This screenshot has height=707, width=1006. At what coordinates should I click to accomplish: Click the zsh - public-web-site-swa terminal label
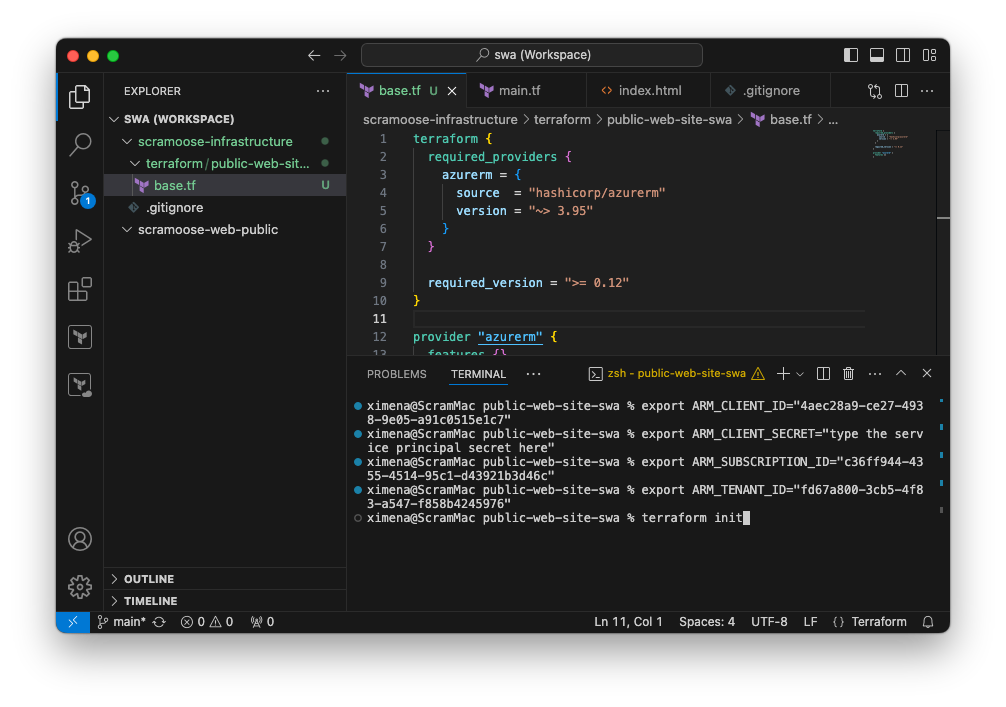point(676,373)
